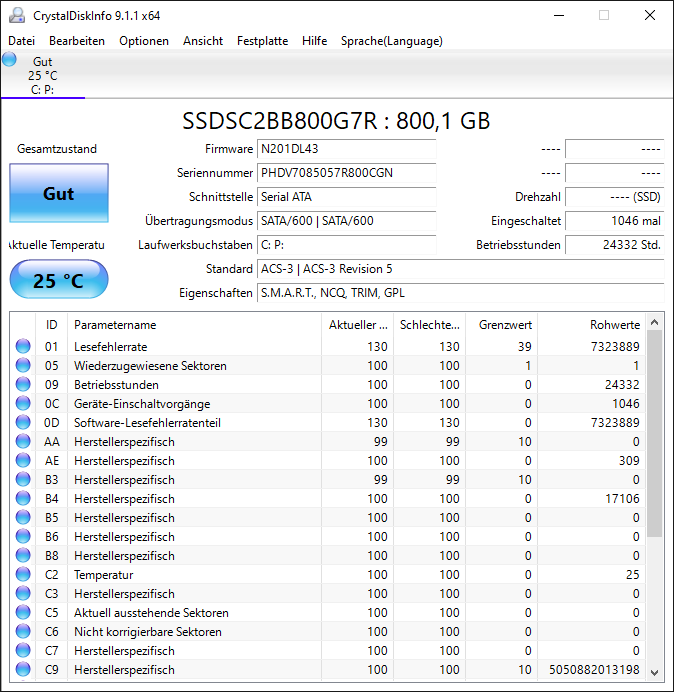Click the Laufwerksbuchstaben C: P: field
The height and width of the screenshot is (692, 674).
point(346,244)
